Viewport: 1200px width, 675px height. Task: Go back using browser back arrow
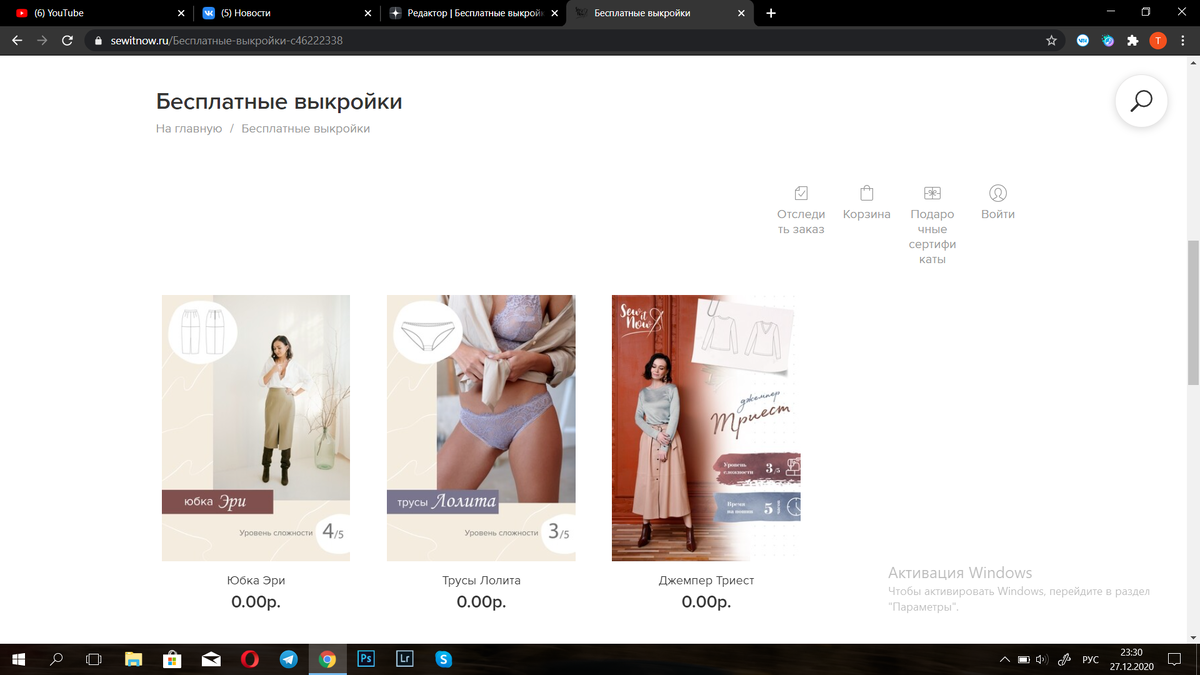17,41
